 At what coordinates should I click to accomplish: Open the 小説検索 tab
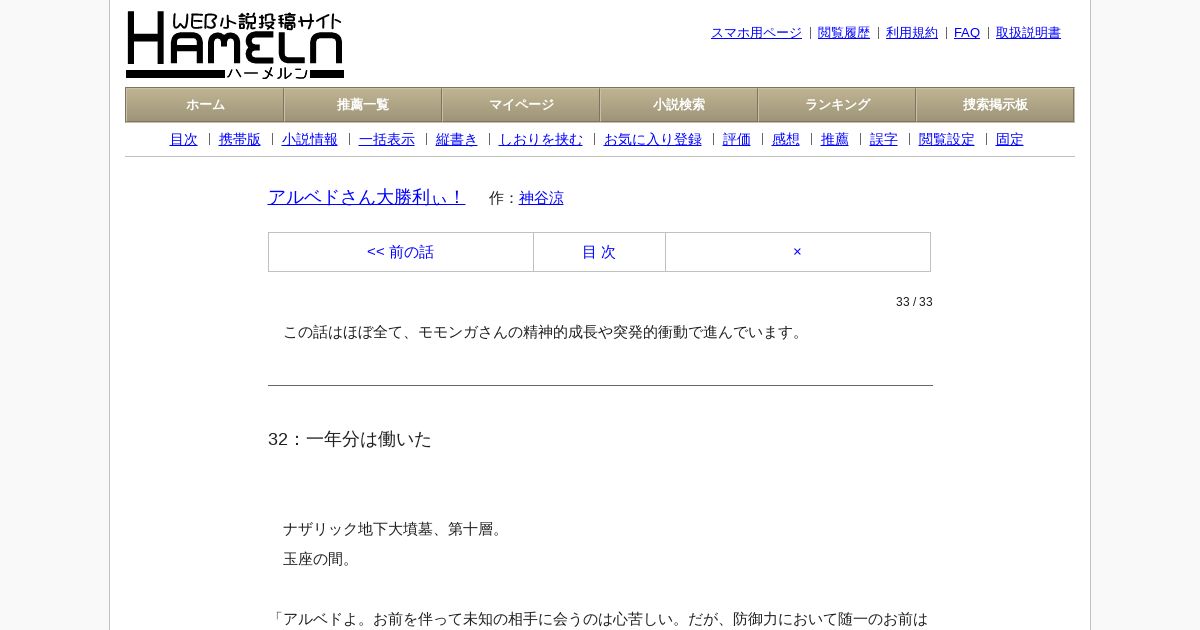[679, 105]
